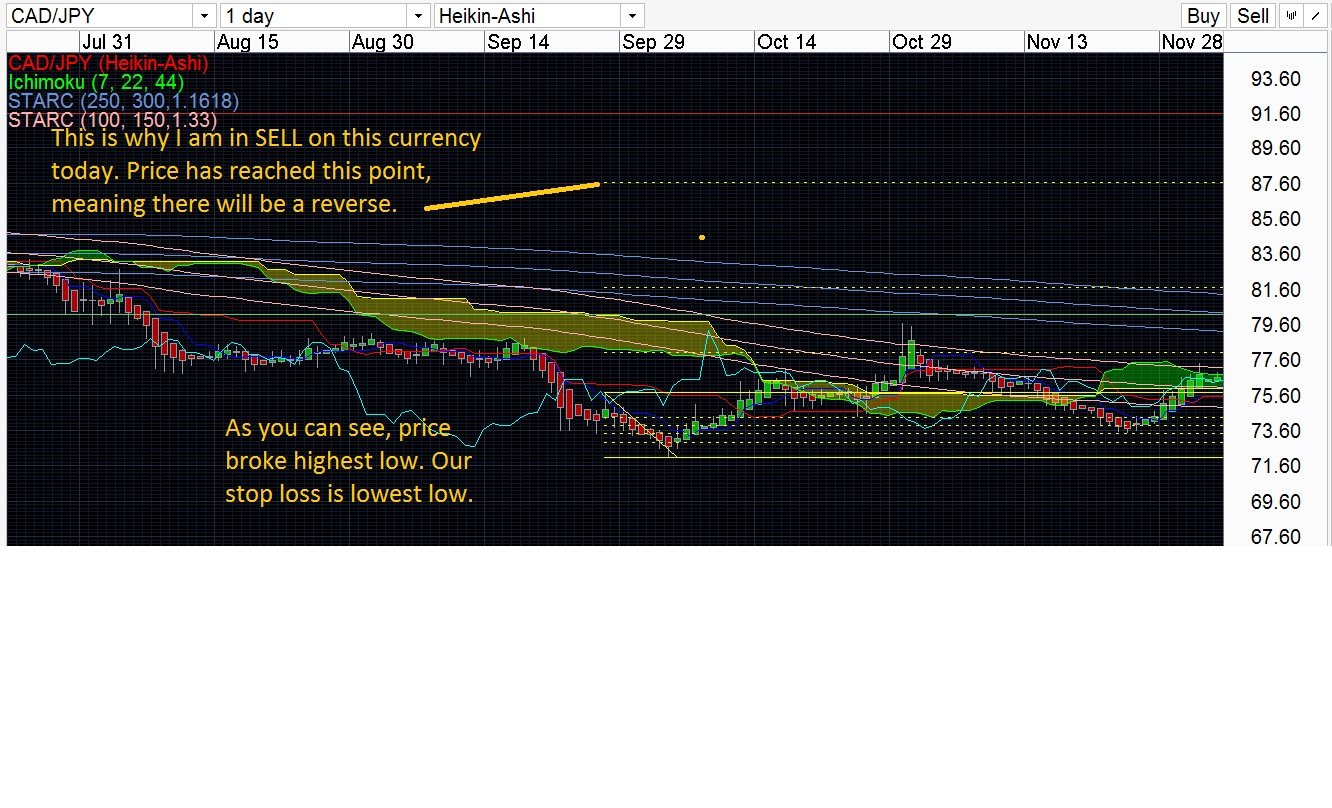Click the 93.60 price axis label

point(1276,79)
